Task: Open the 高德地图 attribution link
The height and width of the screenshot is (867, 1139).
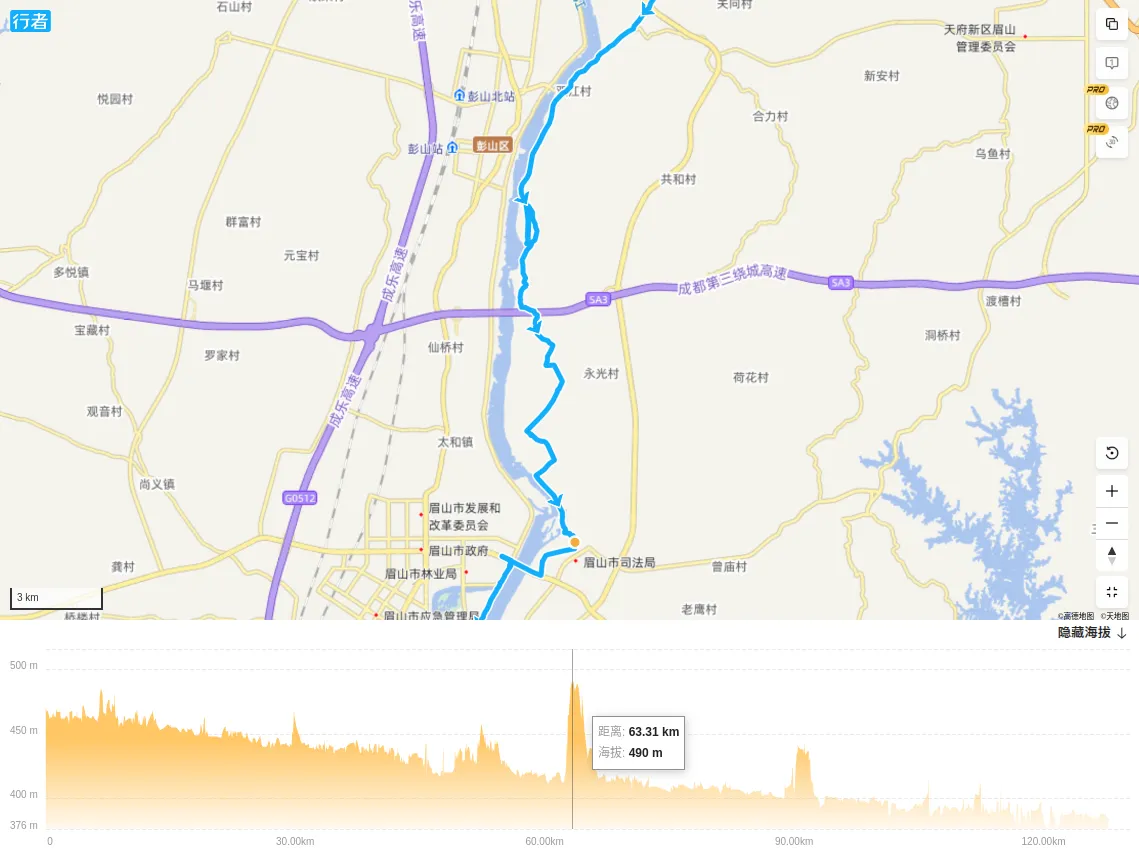Action: click(x=1076, y=616)
